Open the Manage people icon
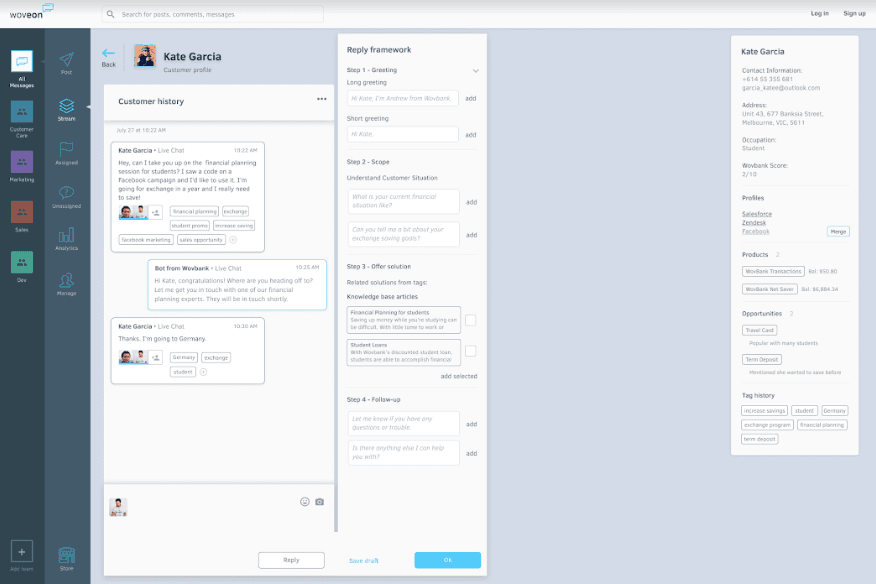 point(66,281)
